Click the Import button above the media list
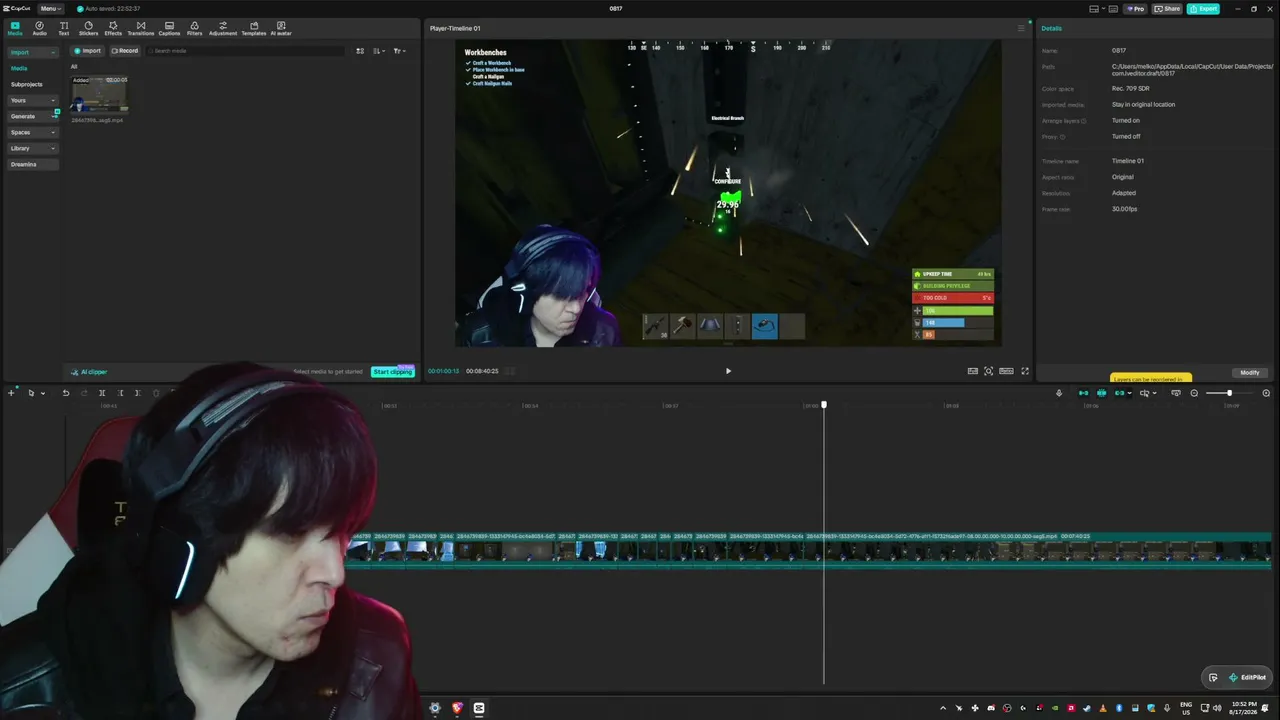 [x=88, y=51]
